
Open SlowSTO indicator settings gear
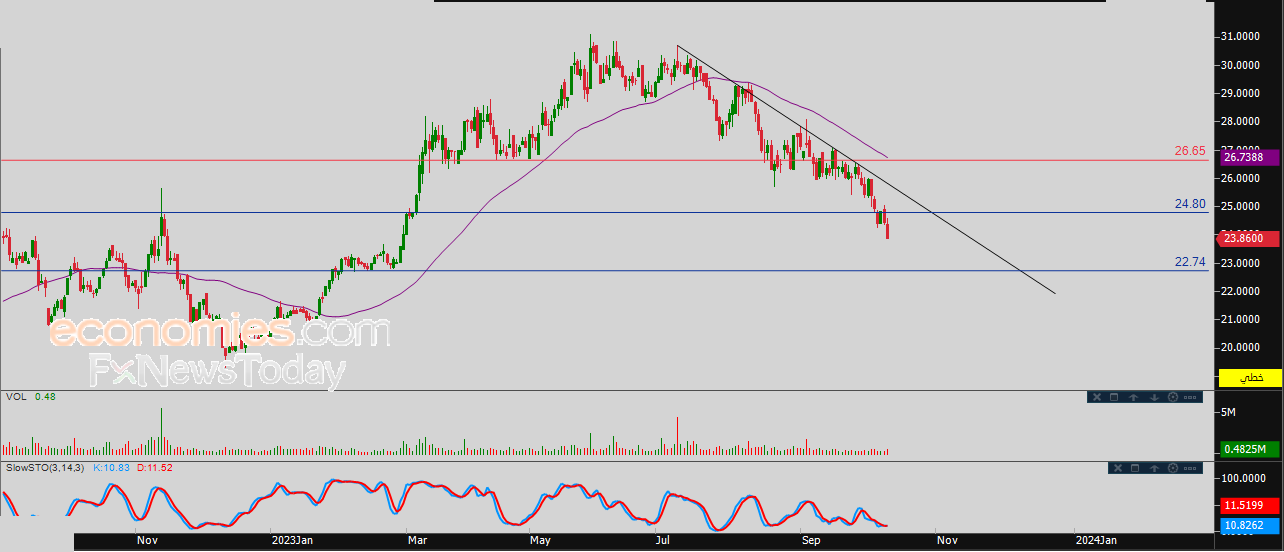click(1173, 468)
